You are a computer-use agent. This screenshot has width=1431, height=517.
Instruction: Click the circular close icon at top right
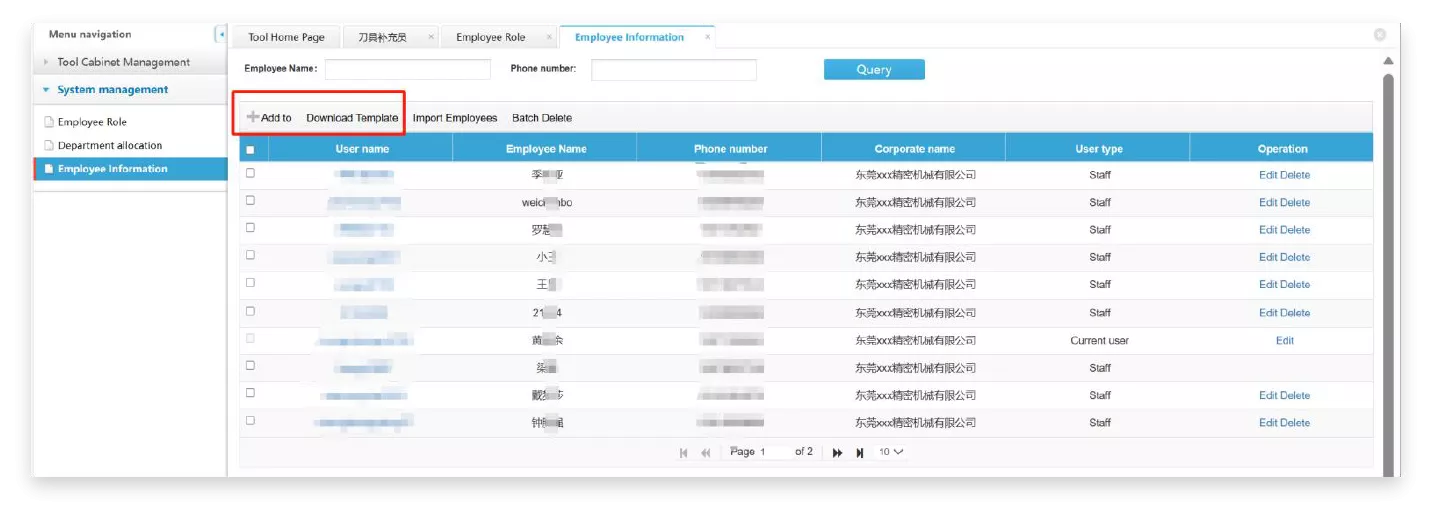1380,35
